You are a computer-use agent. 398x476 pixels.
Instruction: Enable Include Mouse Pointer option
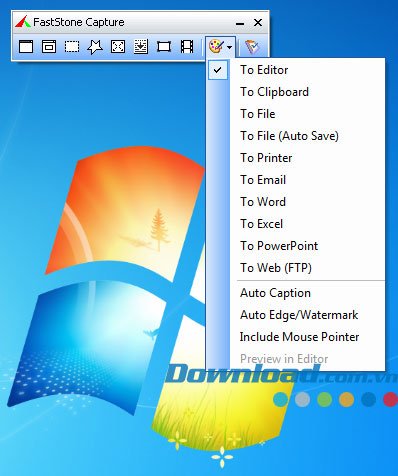tap(296, 337)
